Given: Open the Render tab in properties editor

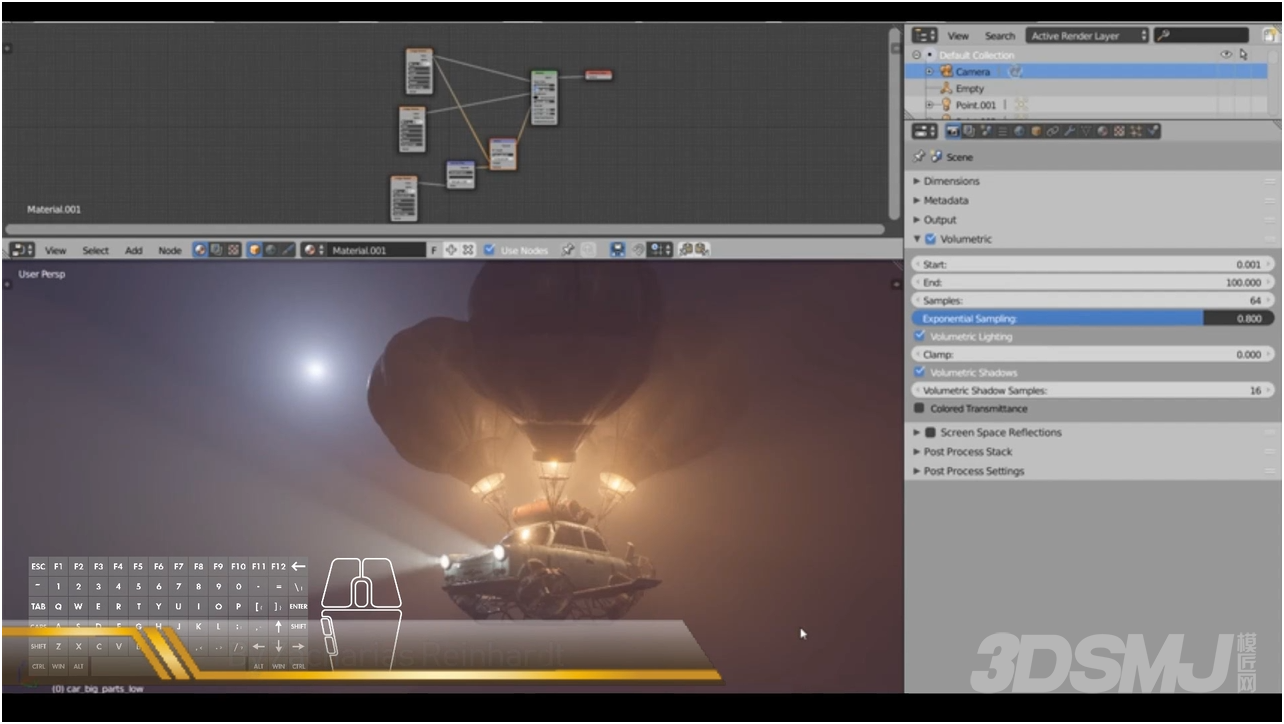Looking at the screenshot, I should click(953, 131).
